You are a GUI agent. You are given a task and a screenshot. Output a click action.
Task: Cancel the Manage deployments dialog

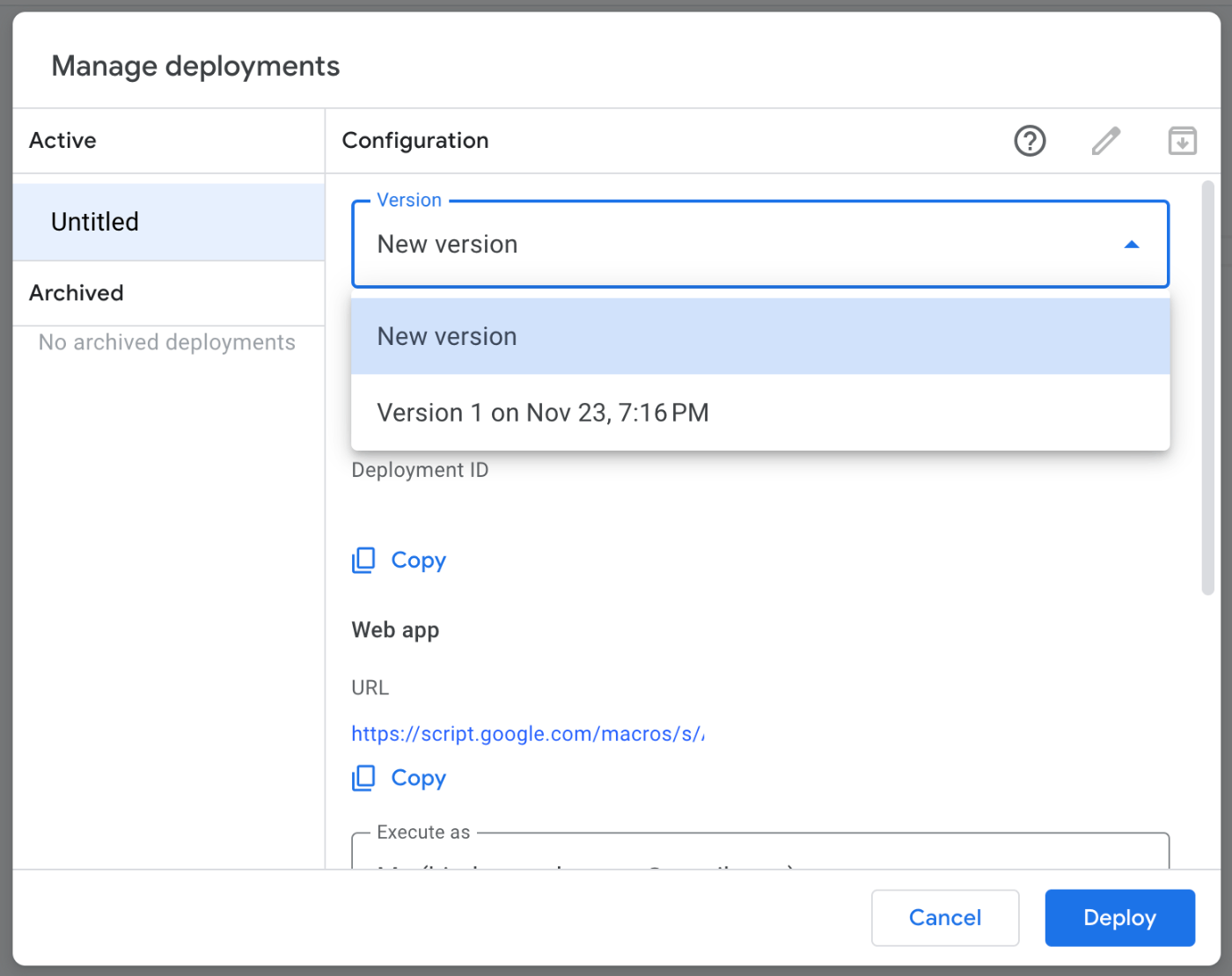coord(945,918)
